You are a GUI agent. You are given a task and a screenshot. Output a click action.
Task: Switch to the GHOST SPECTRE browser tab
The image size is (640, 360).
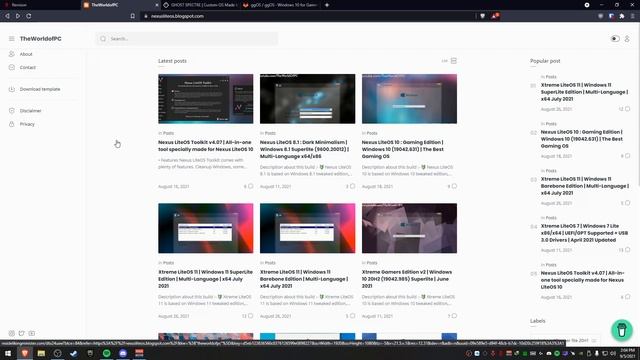click(200, 5)
